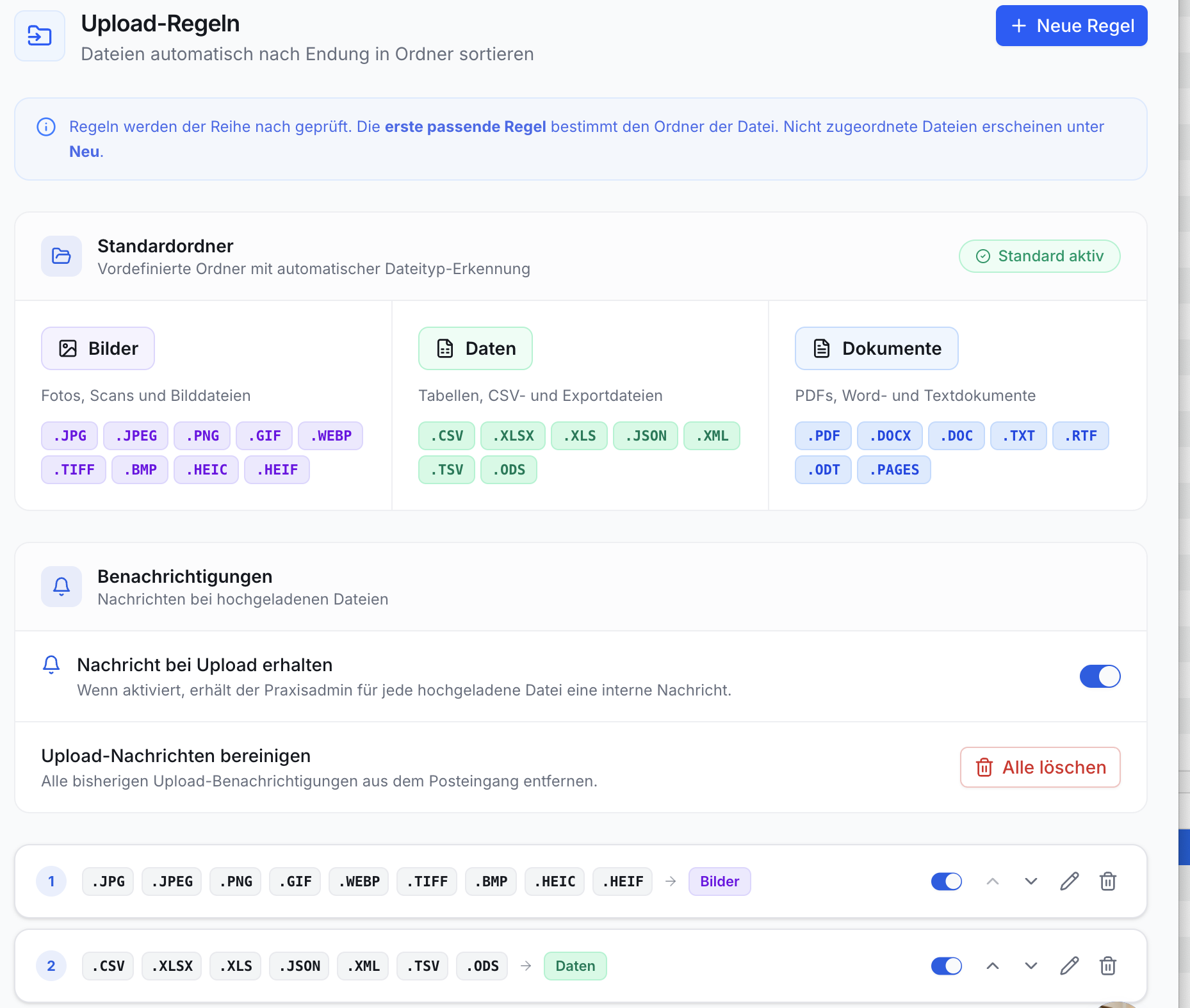Select the Bilder folder chip
This screenshot has height=1008, width=1190.
[98, 348]
